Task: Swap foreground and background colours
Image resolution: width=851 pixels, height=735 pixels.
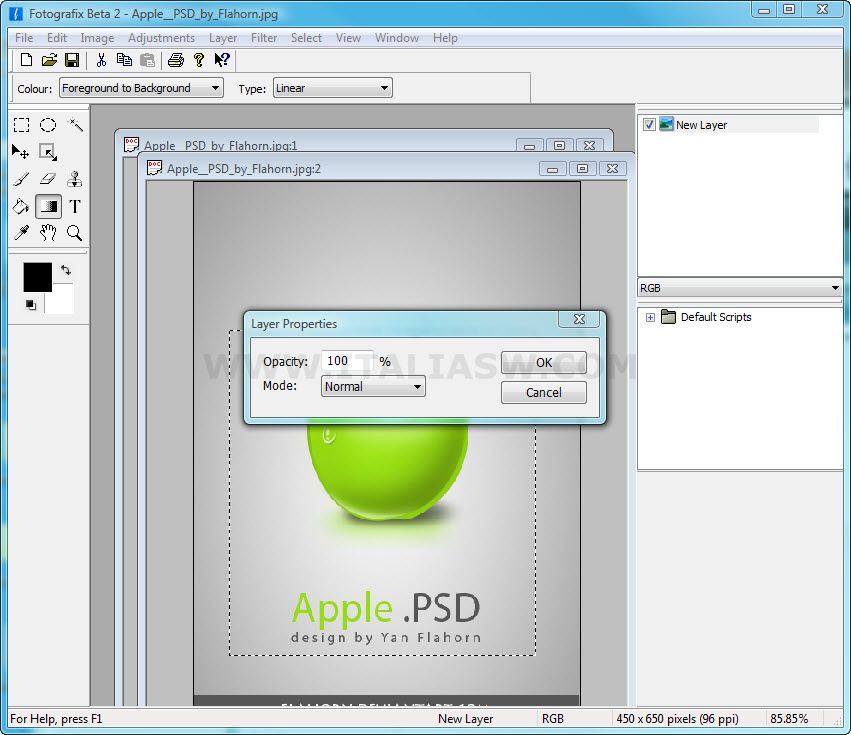Action: 66,270
